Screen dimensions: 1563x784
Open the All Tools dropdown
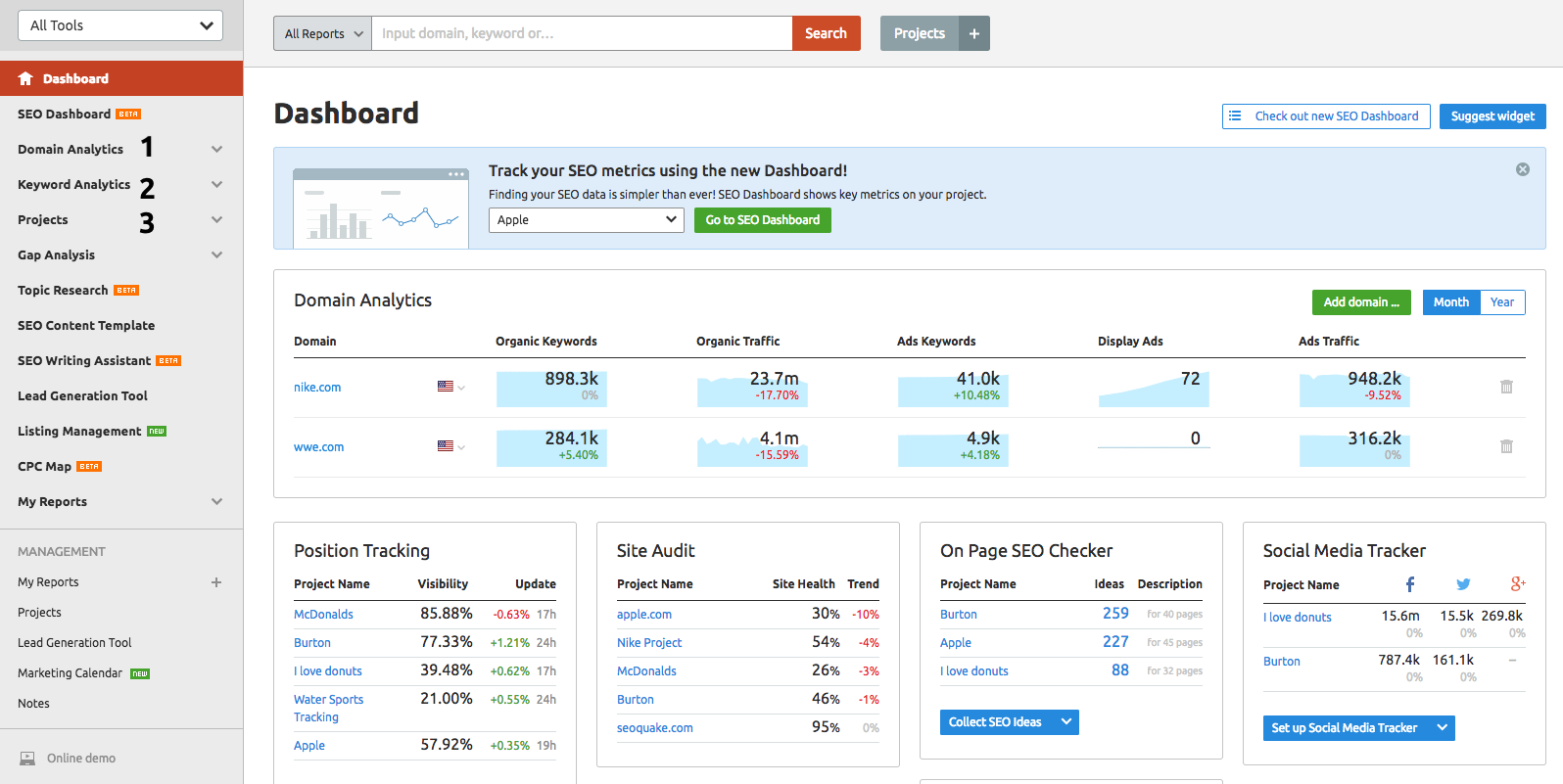click(120, 25)
